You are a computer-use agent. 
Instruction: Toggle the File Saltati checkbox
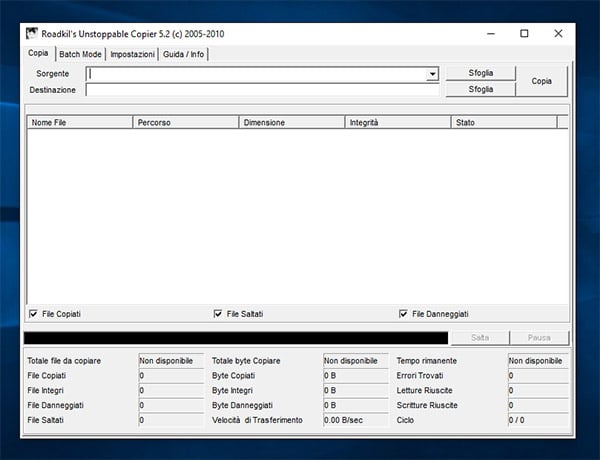click(x=218, y=314)
